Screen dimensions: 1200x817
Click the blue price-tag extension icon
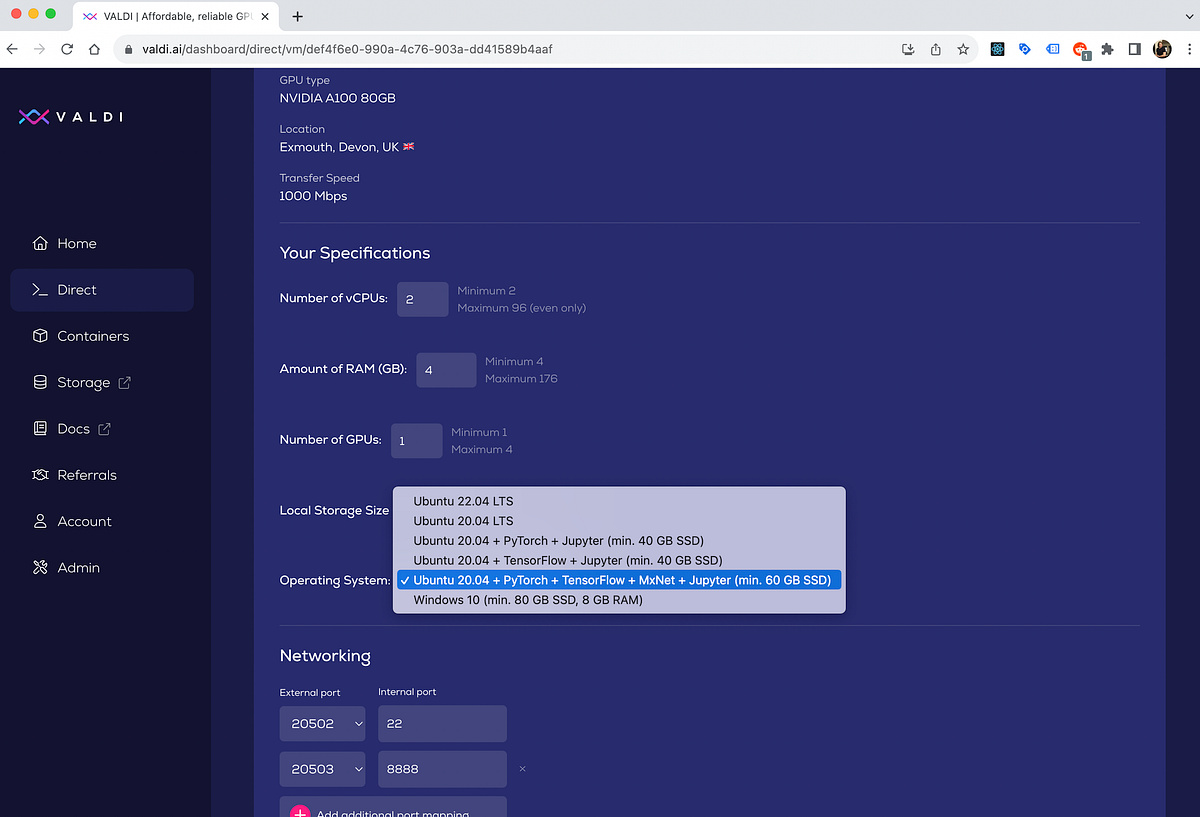[x=1025, y=49]
